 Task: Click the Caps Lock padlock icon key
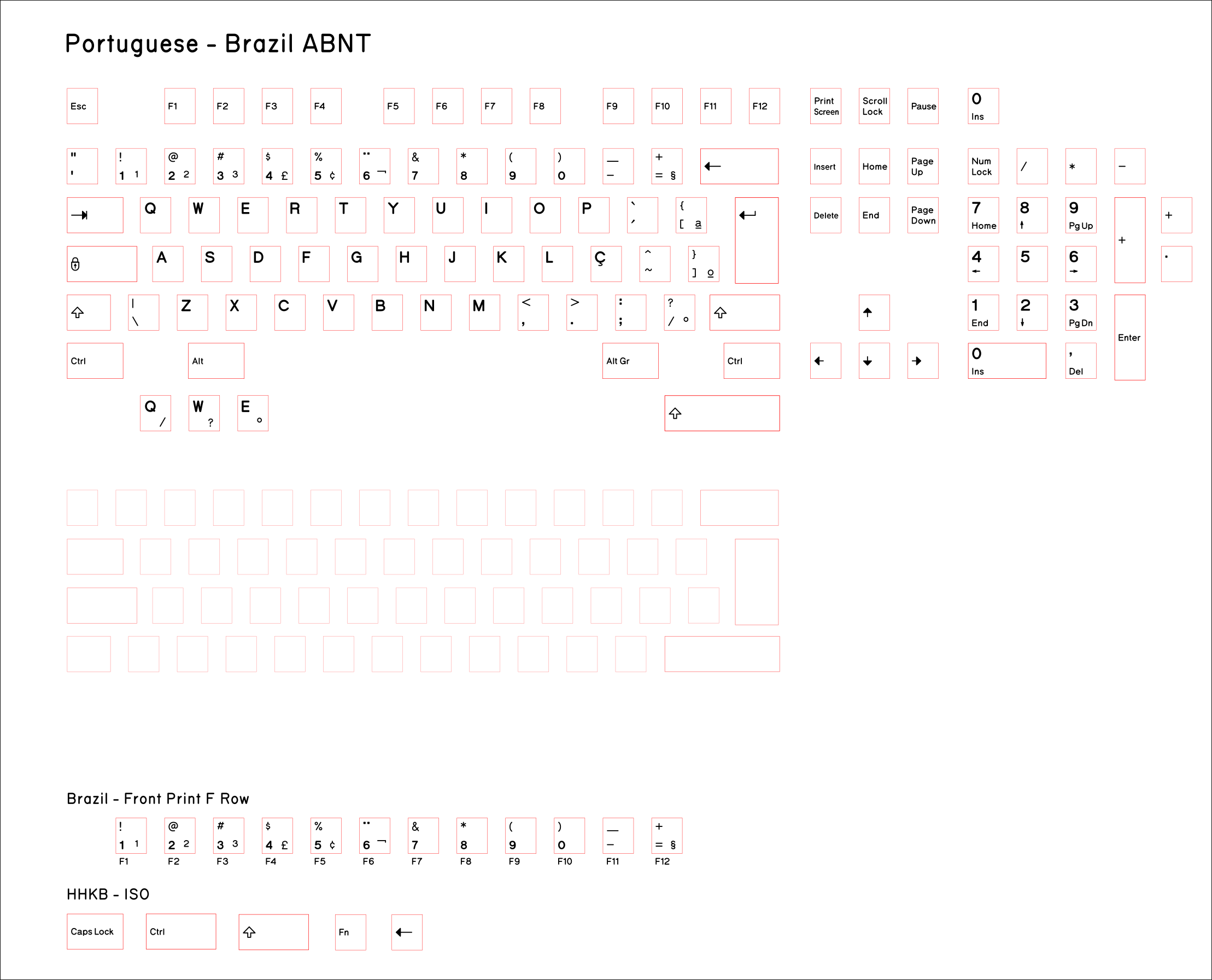[75, 263]
